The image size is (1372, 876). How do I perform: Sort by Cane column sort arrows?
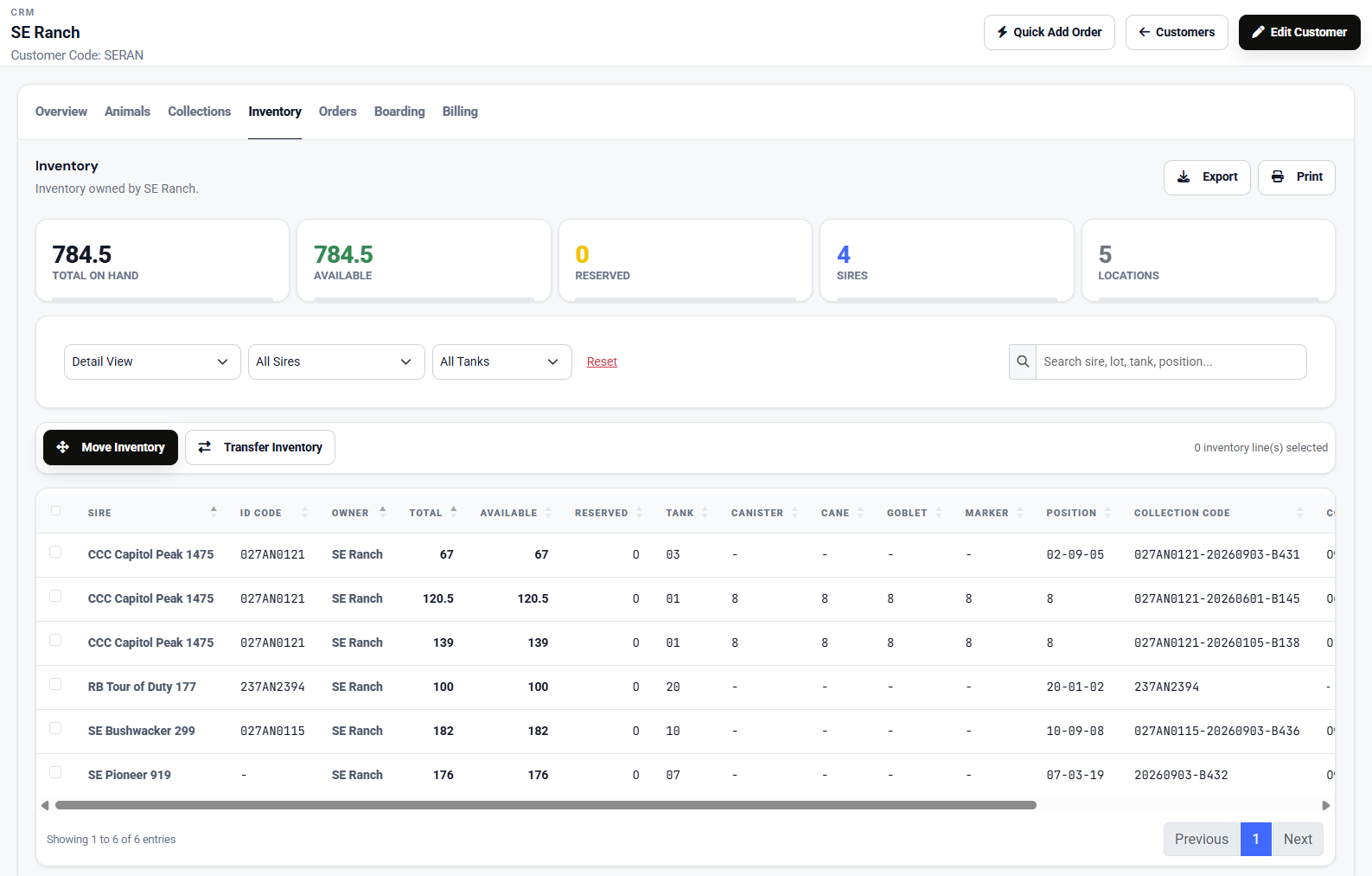tap(861, 512)
